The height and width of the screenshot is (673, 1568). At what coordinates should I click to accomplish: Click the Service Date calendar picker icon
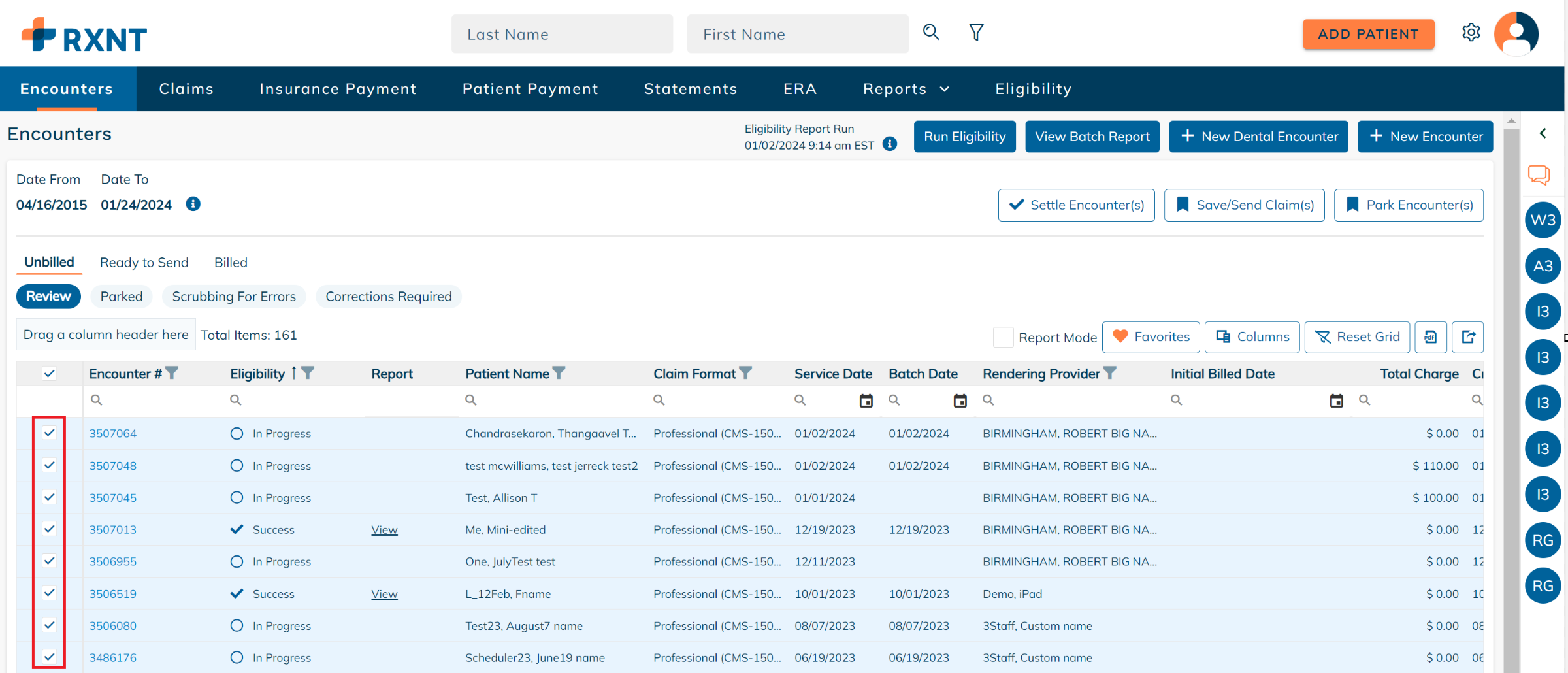coord(866,401)
